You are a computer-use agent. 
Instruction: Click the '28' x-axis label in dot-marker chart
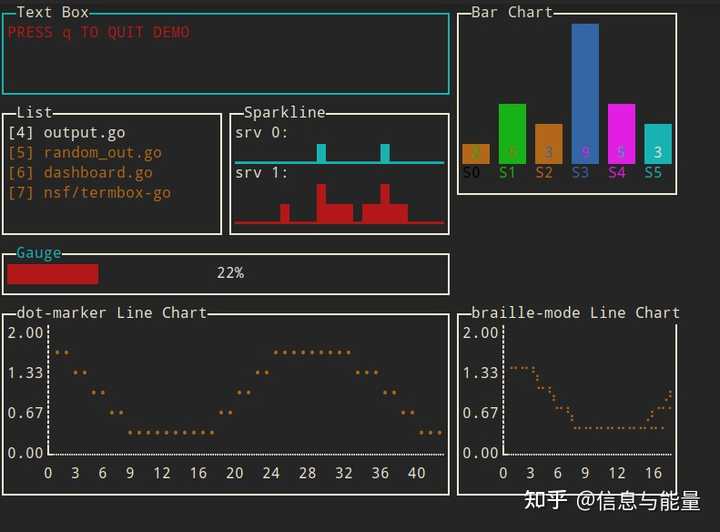307,473
